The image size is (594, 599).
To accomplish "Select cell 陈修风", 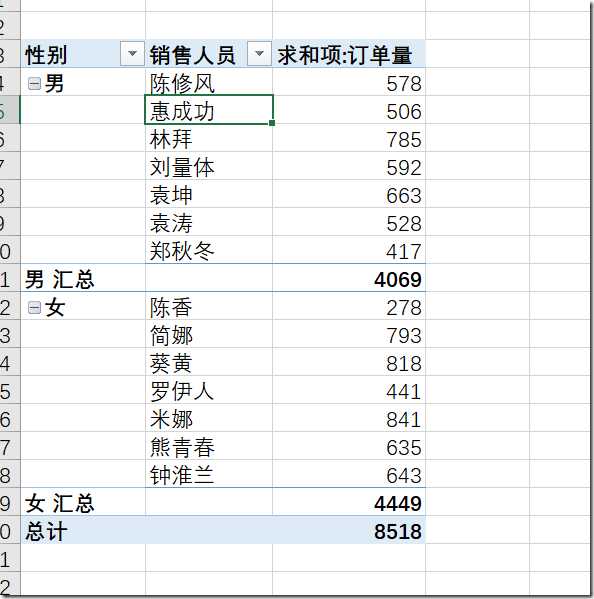I will (209, 82).
